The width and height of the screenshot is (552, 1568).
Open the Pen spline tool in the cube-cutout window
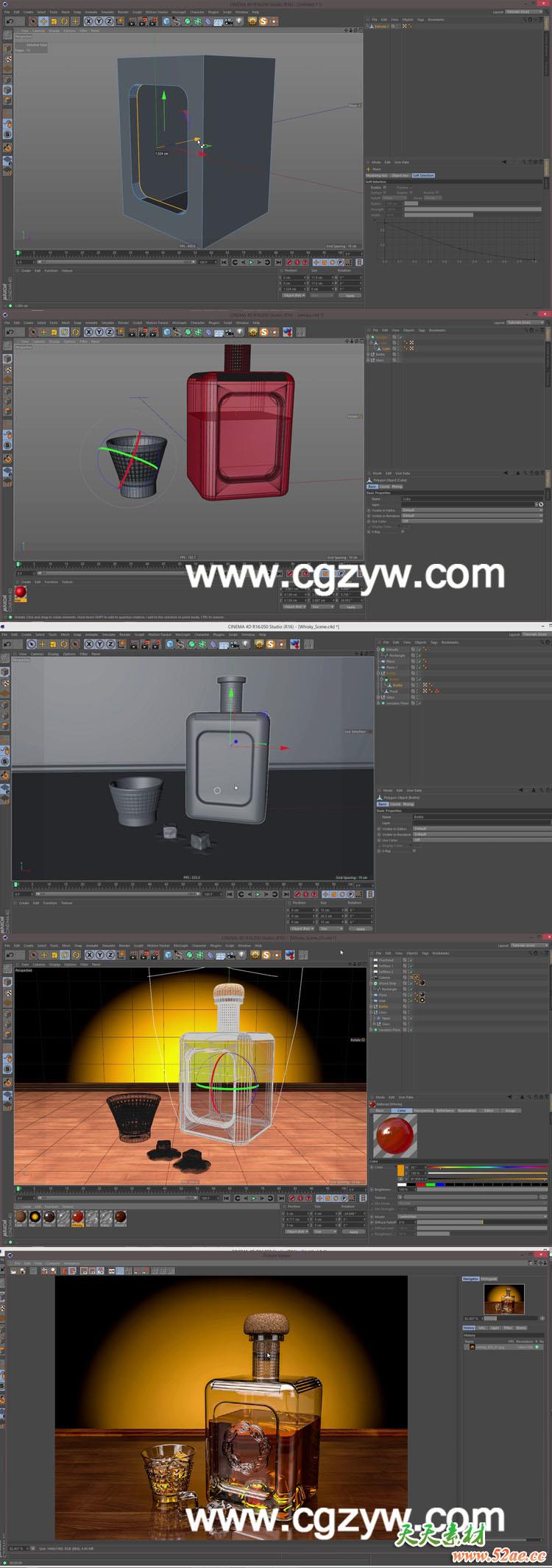pos(177,21)
